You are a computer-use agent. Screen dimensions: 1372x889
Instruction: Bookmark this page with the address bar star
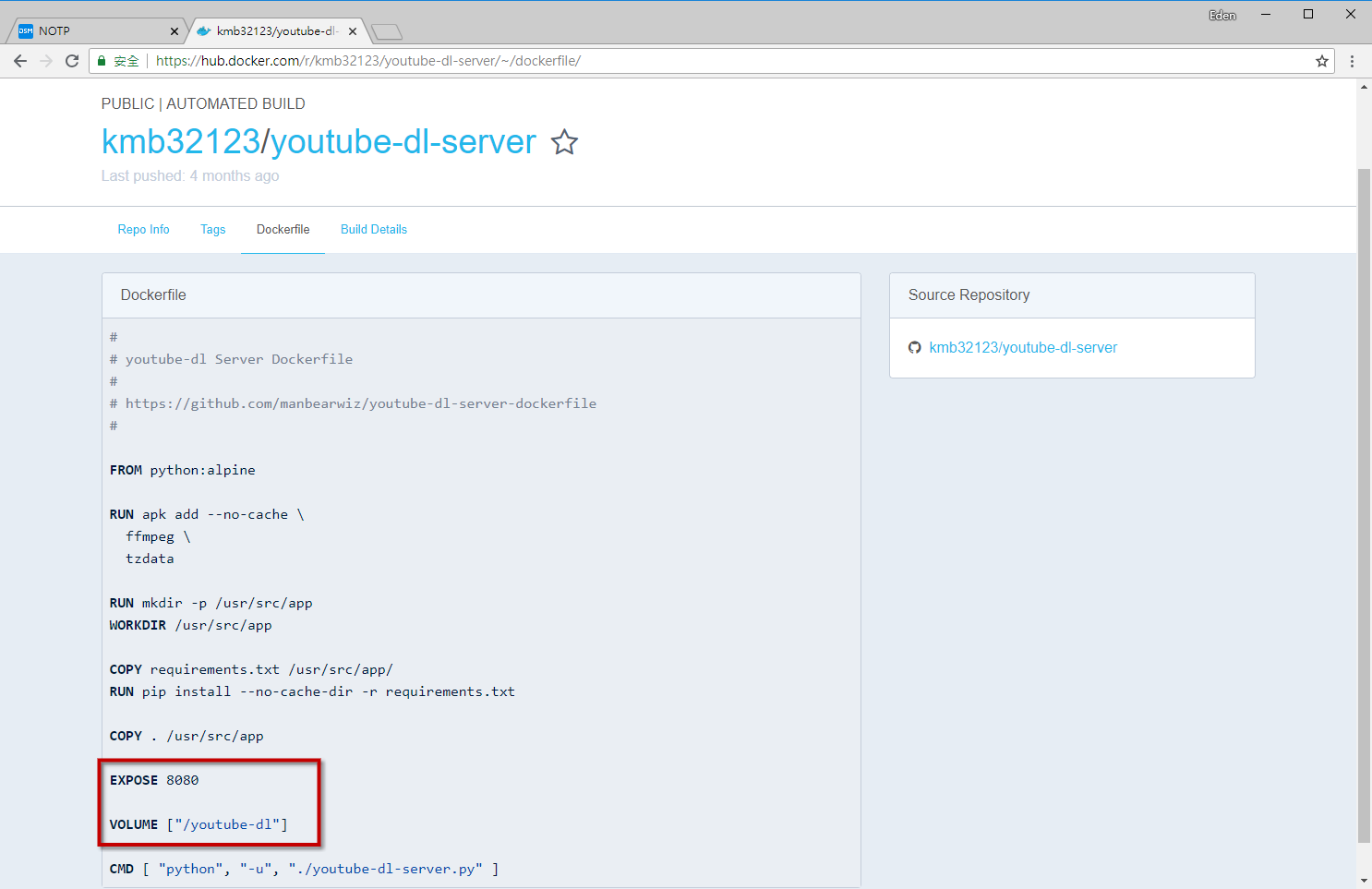1322,61
